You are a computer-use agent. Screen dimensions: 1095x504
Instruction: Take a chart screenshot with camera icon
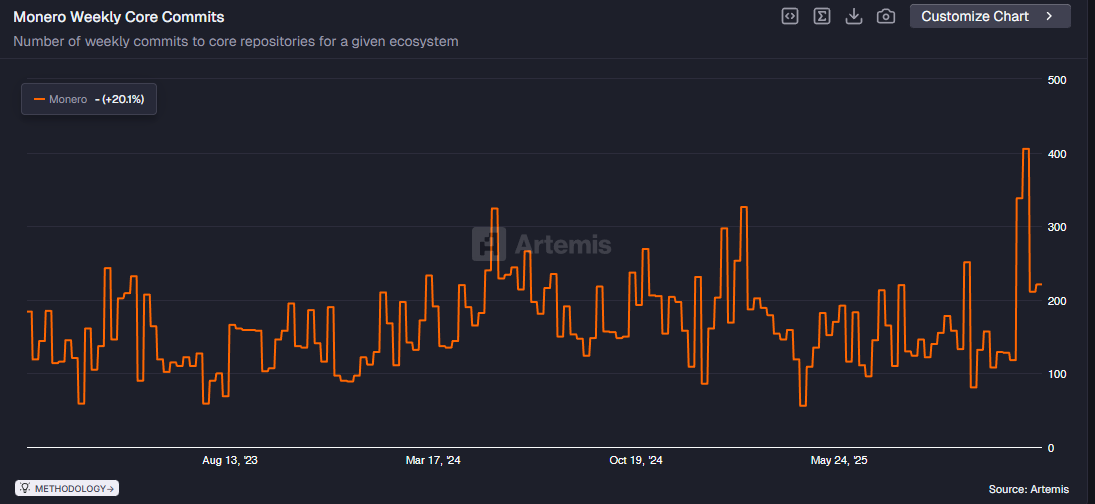click(885, 16)
